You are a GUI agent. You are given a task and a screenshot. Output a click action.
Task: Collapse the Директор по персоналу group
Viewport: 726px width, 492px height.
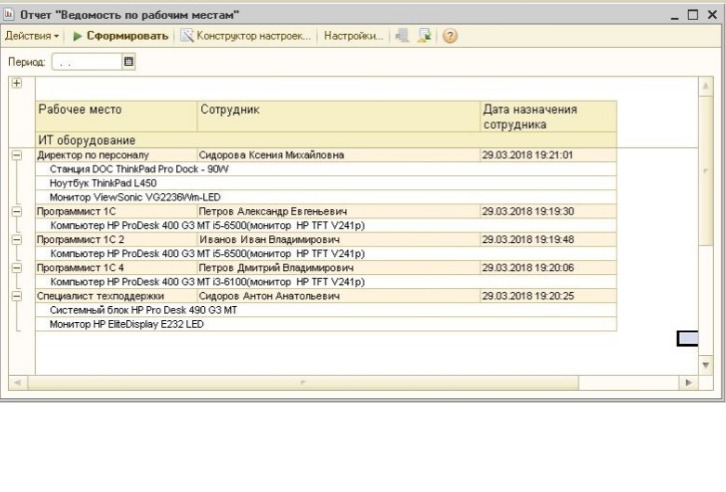click(15, 155)
